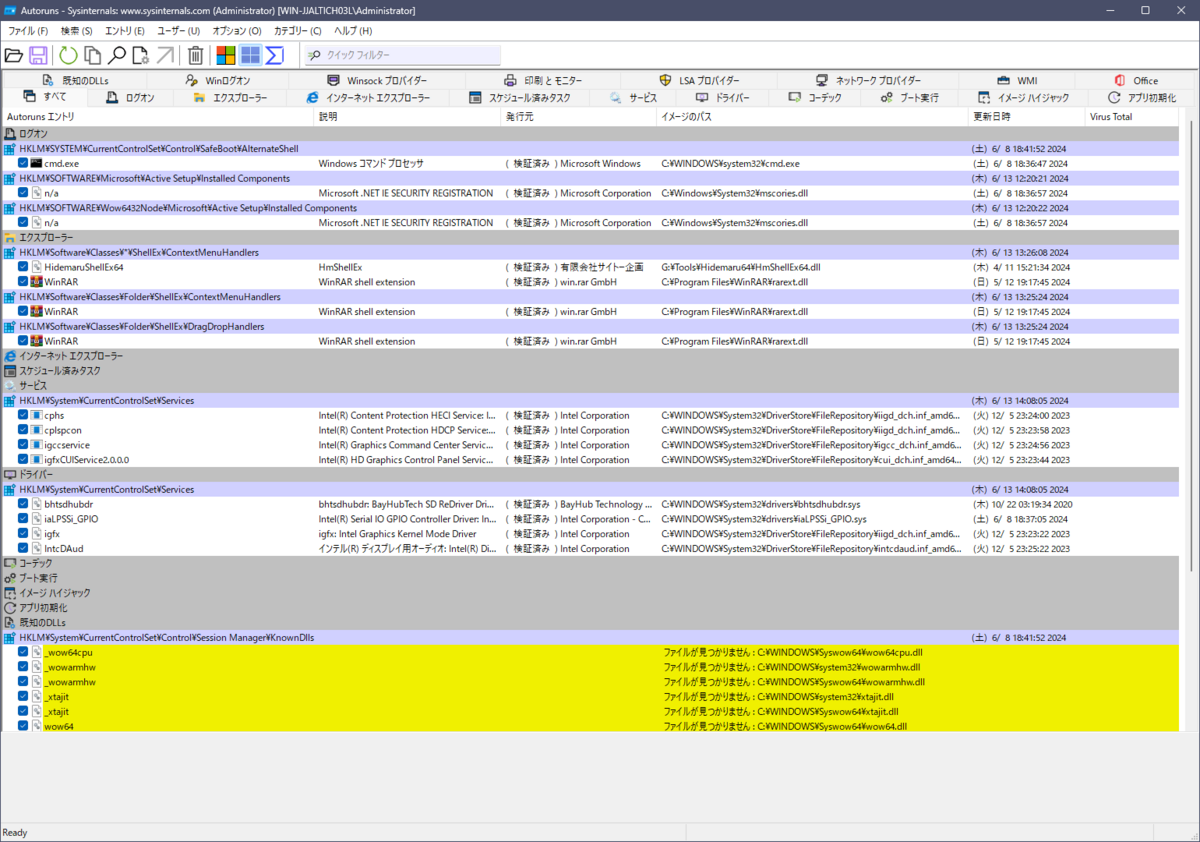Click the Delete trash can icon

click(196, 56)
